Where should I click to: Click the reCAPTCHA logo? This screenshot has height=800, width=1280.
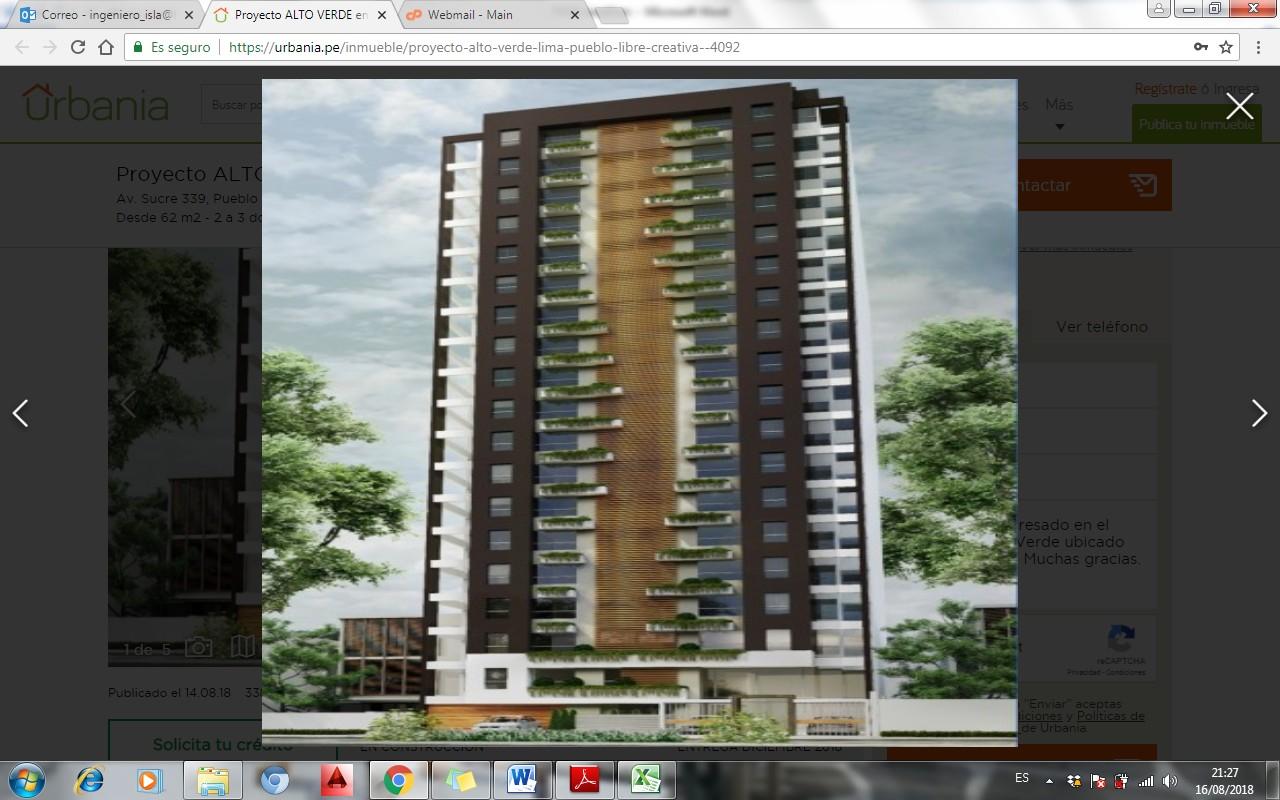click(1120, 640)
